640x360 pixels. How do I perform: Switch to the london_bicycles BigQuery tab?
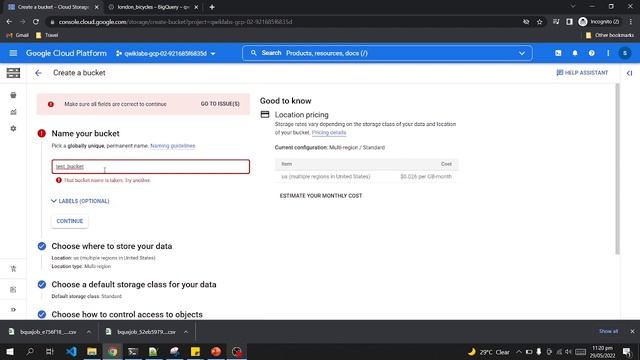(152, 7)
